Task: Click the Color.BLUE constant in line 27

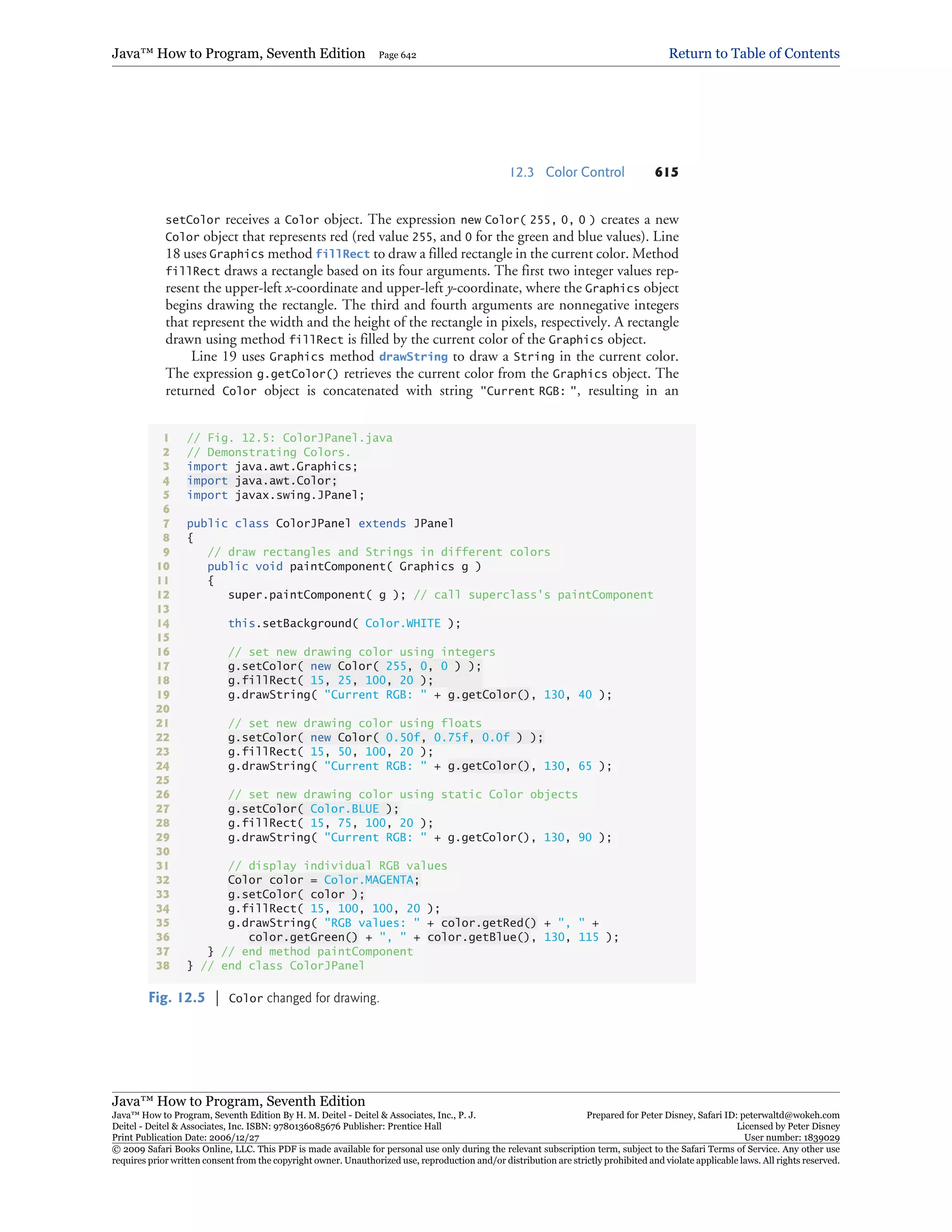Action: click(344, 808)
